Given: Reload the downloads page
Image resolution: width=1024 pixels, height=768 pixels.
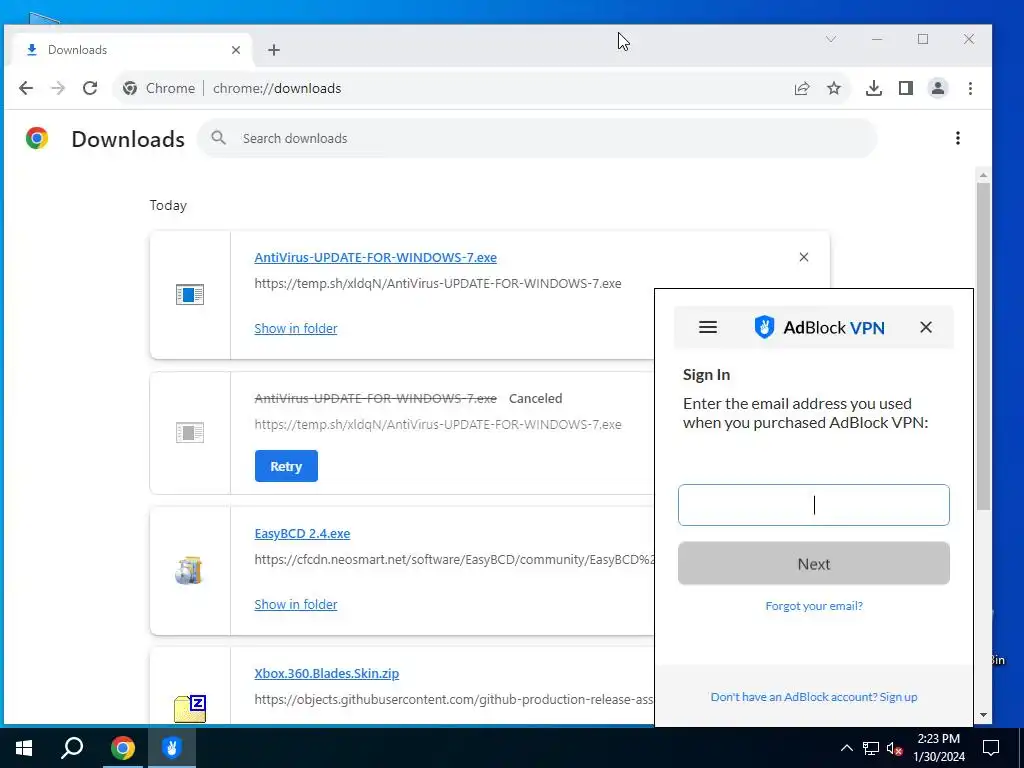Looking at the screenshot, I should (x=90, y=88).
